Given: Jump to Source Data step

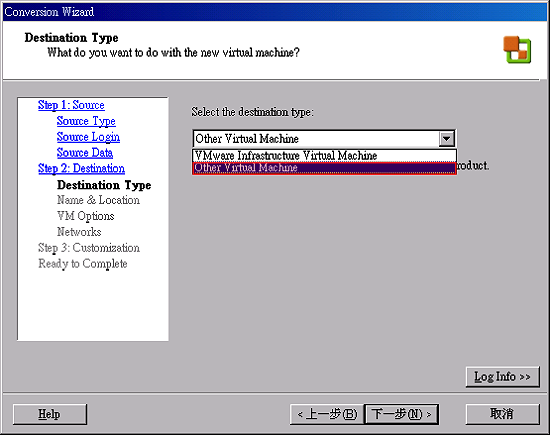Looking at the screenshot, I should click(x=85, y=153).
